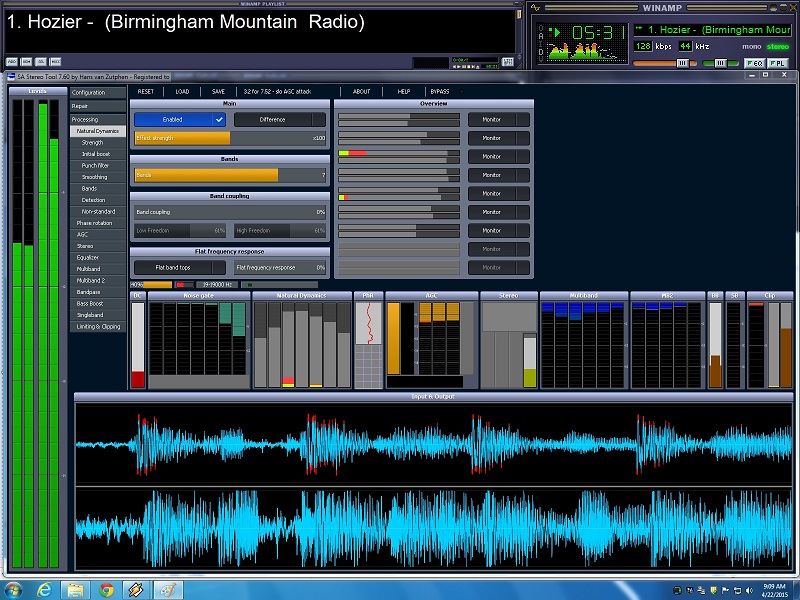
Task: Click the REM button in Winamp Playlist
Action: click(27, 62)
